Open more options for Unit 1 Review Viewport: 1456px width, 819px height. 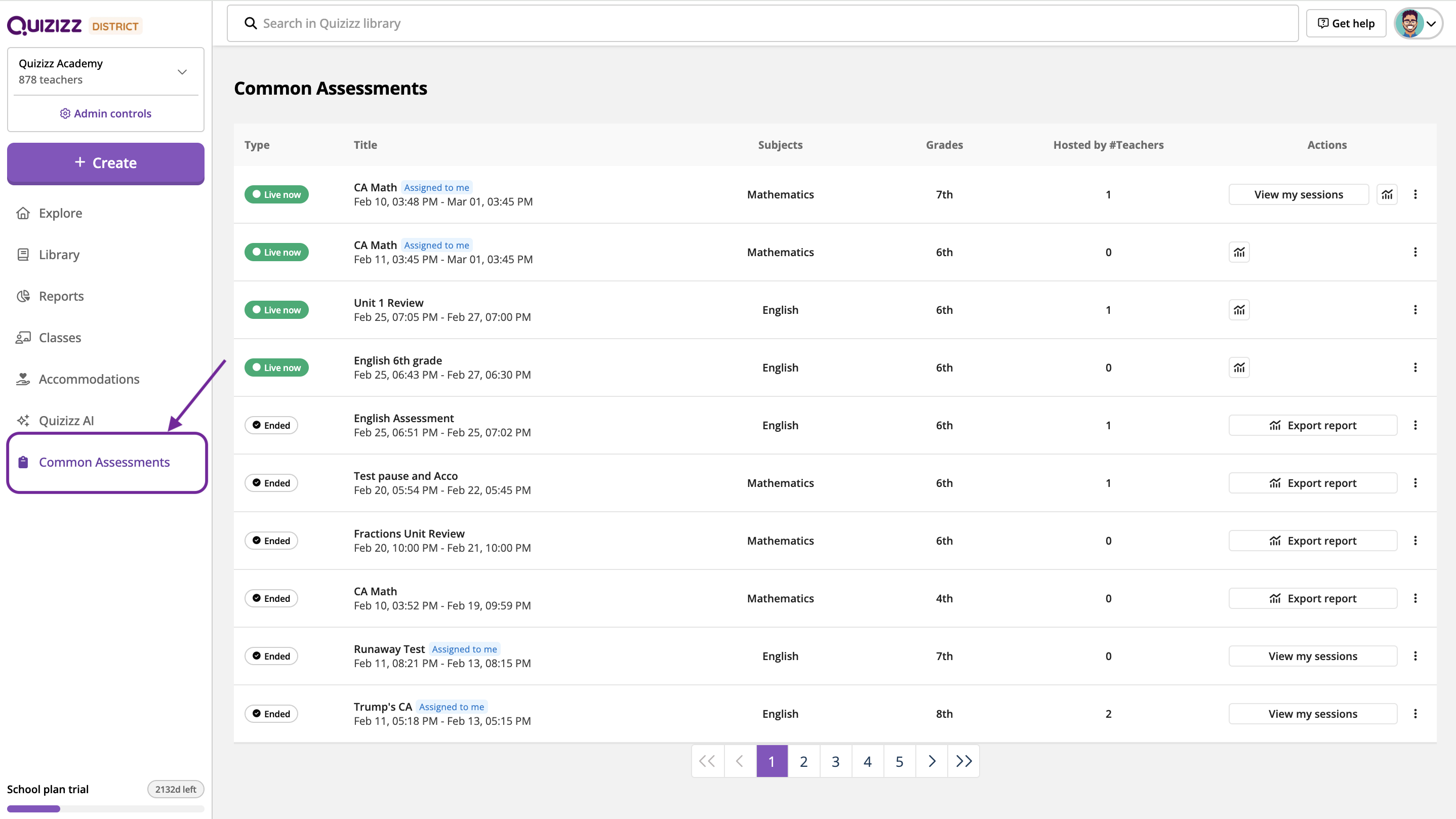(1415, 310)
